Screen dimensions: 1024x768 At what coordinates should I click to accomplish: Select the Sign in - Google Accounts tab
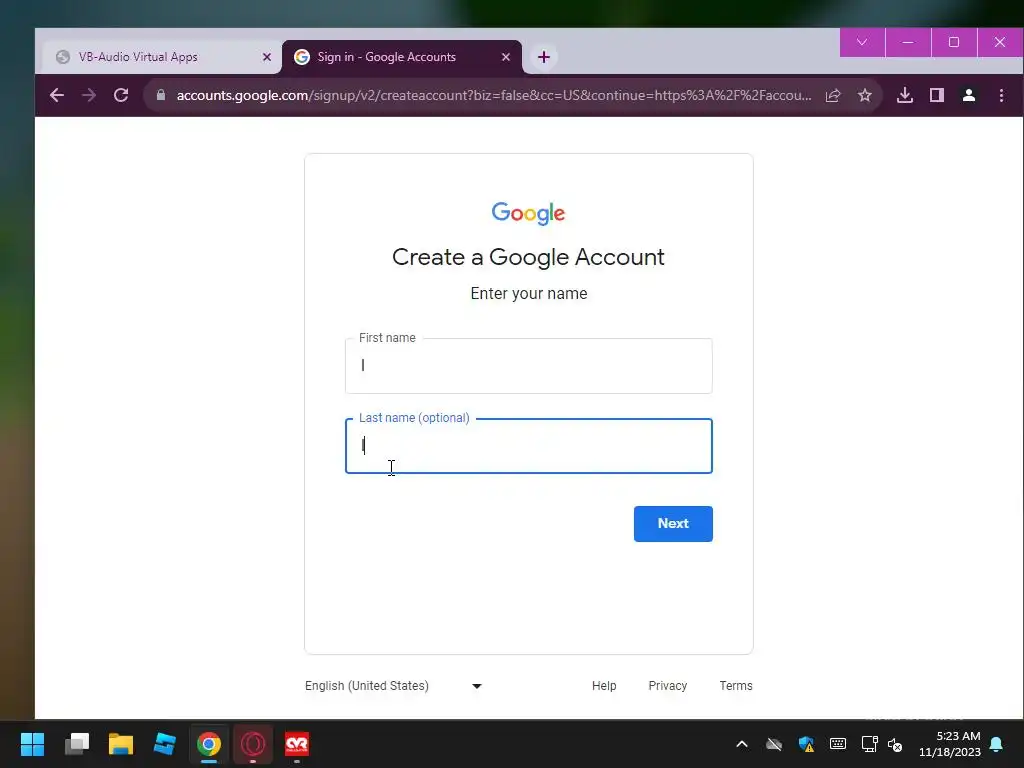tap(402, 57)
